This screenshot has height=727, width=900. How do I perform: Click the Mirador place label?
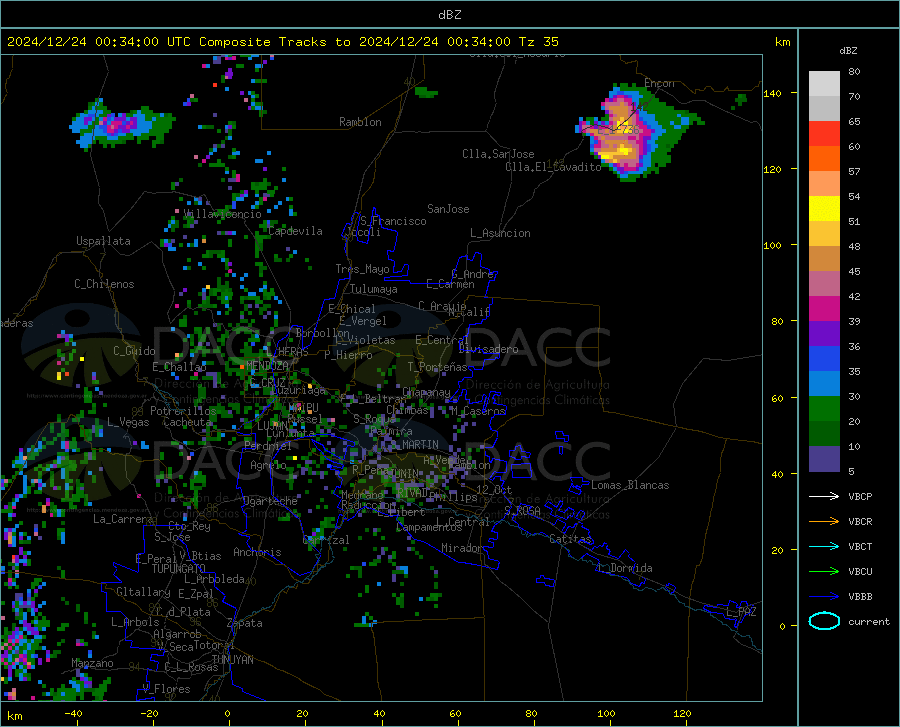[x=462, y=548]
